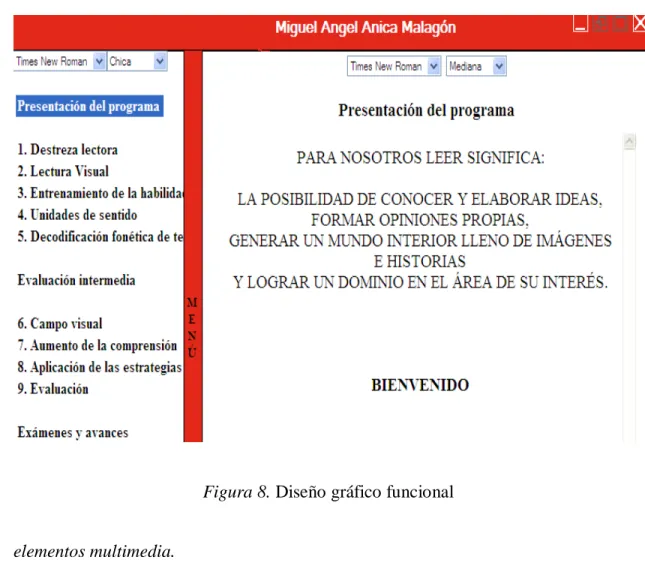Go to Exámenes y avances
The width and height of the screenshot is (645, 566).
(73, 432)
